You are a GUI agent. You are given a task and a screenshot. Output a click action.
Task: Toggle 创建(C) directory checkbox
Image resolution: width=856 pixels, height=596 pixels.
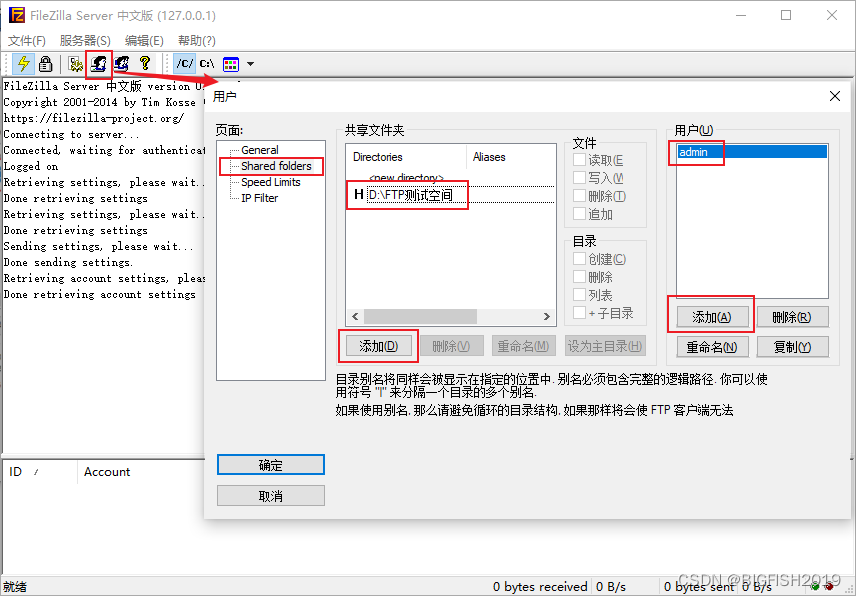579,259
